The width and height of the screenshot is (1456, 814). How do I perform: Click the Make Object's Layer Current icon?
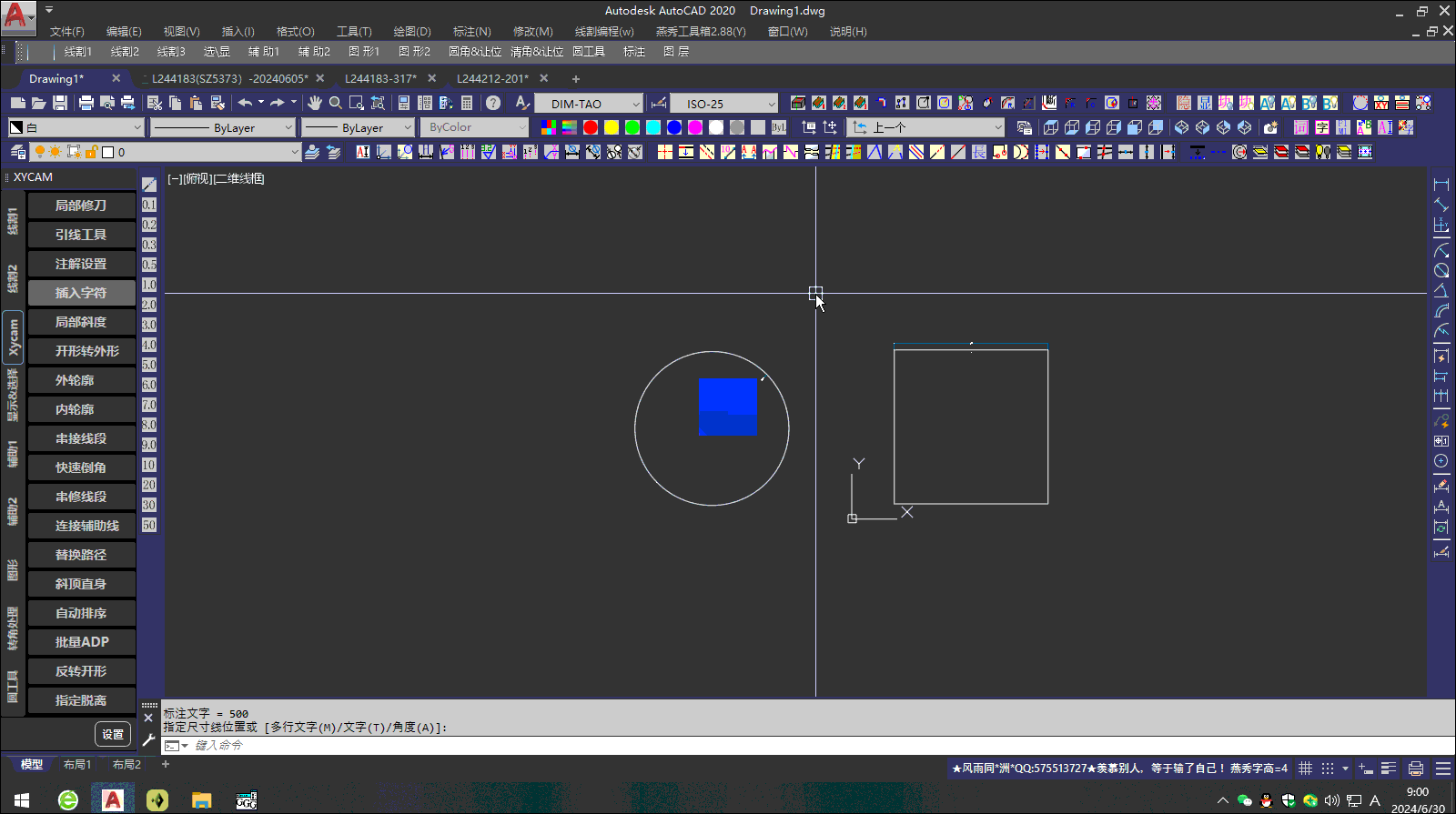tap(312, 152)
